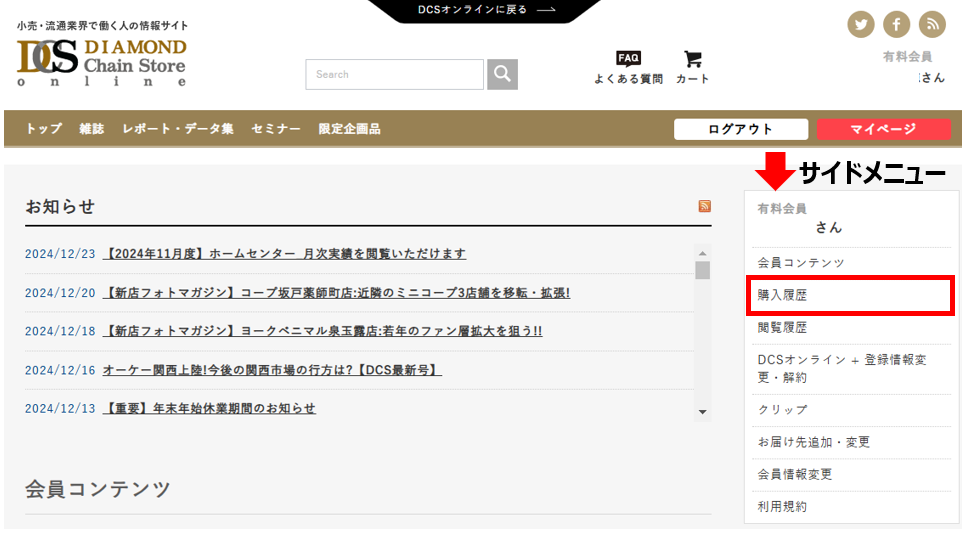Viewport: 964px width, 534px height.
Task: Click the Diamond Chain Store logo
Action: [102, 60]
